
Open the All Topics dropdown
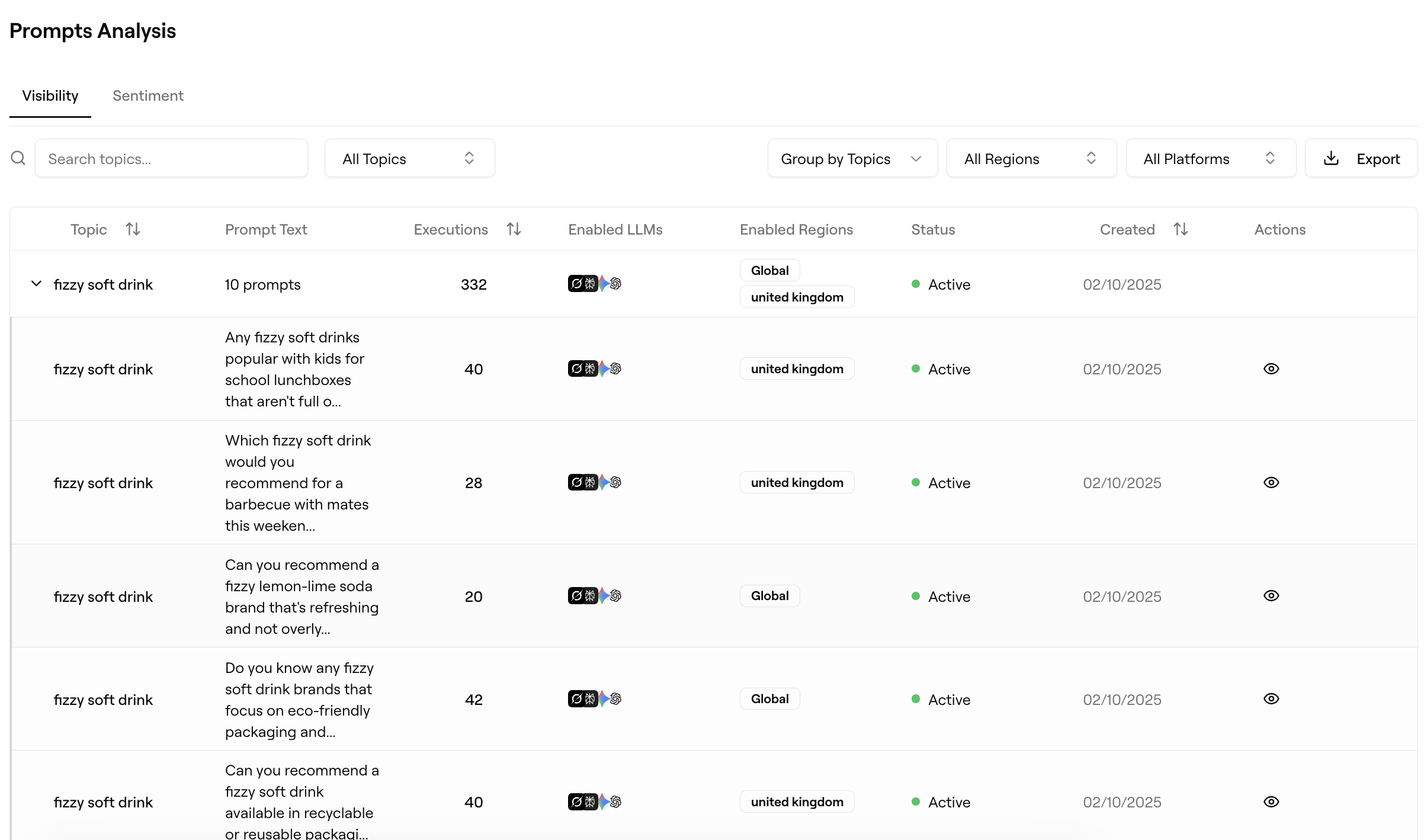[x=409, y=158]
